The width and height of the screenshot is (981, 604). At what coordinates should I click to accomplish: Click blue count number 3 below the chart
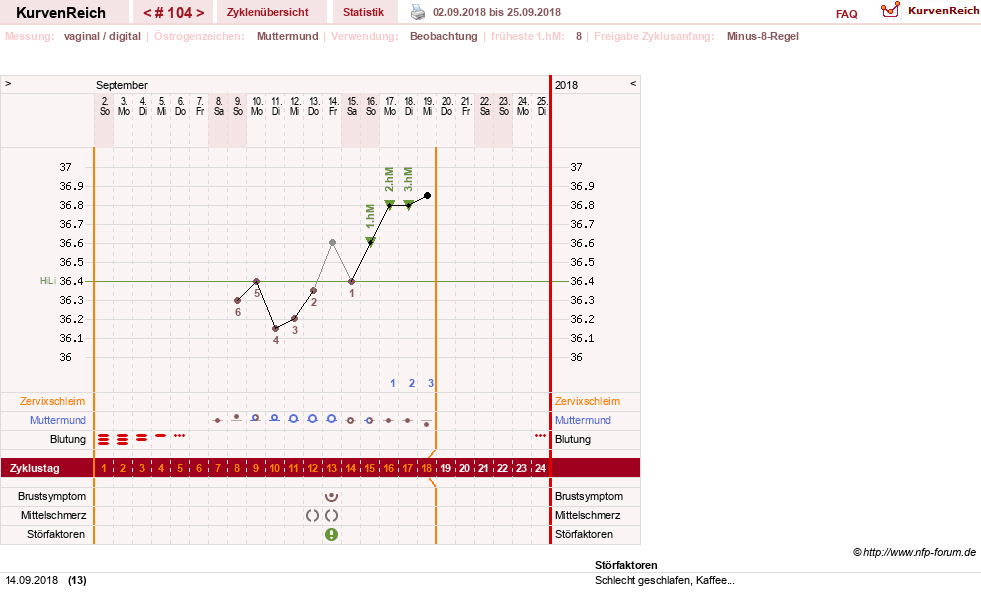pyautogui.click(x=430, y=383)
